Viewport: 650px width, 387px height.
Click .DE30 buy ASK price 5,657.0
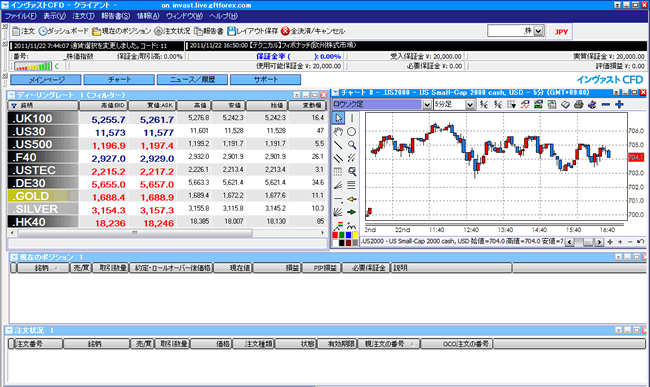157,184
